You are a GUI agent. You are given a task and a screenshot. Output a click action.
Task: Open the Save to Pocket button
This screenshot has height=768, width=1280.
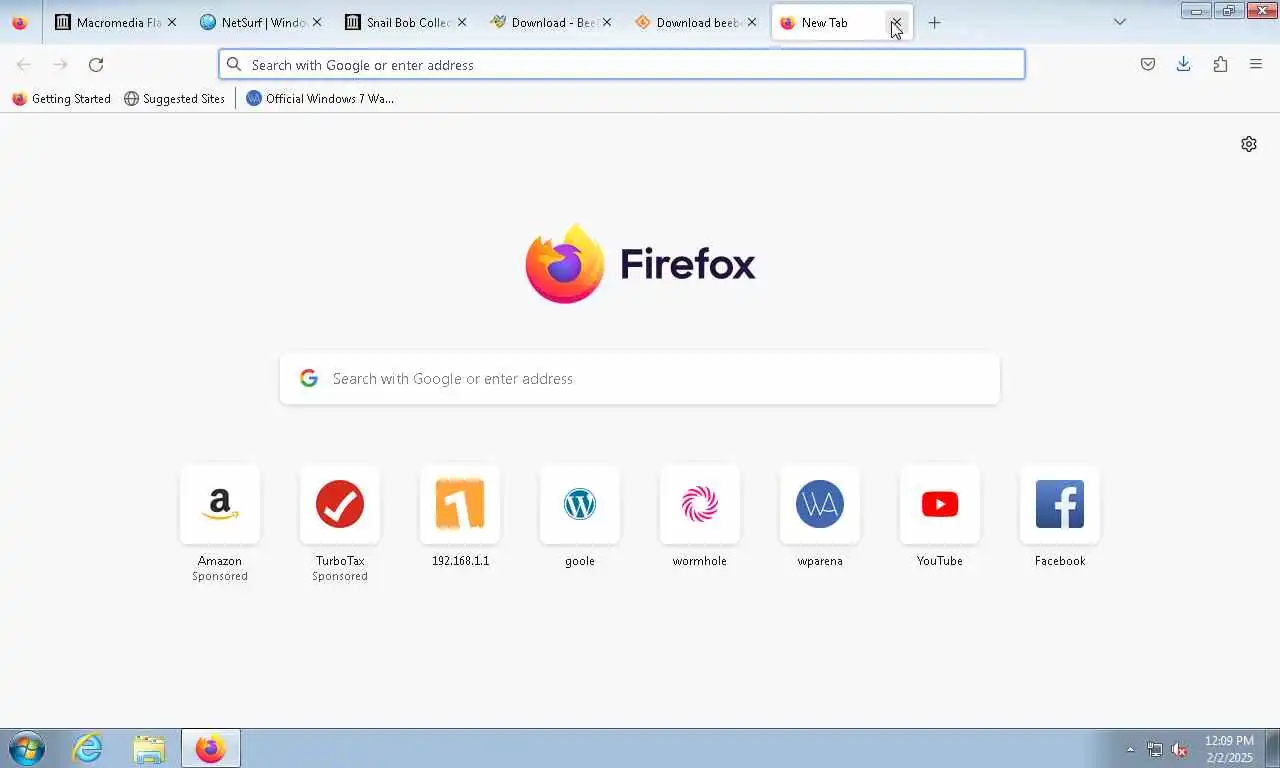click(x=1148, y=65)
